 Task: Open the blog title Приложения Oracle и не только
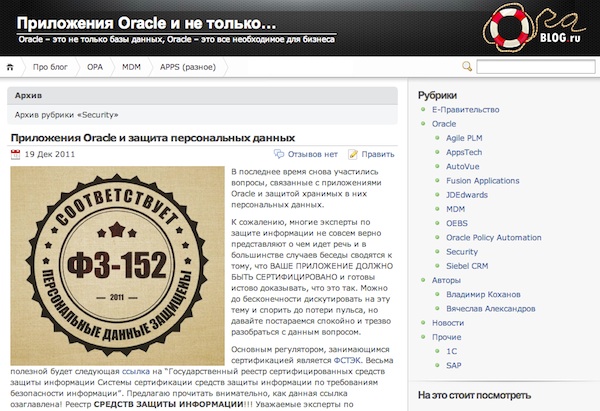pyautogui.click(x=146, y=23)
